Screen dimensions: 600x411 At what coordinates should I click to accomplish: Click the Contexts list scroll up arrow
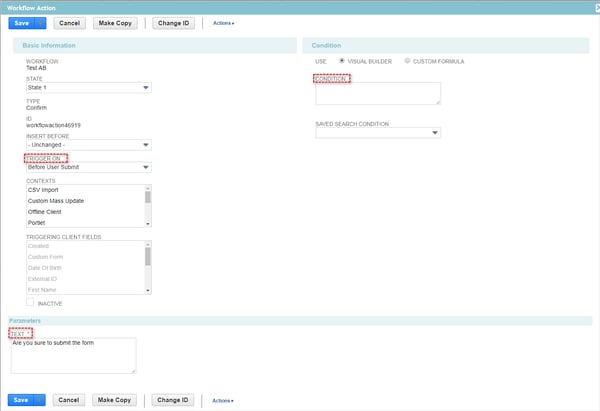click(148, 188)
